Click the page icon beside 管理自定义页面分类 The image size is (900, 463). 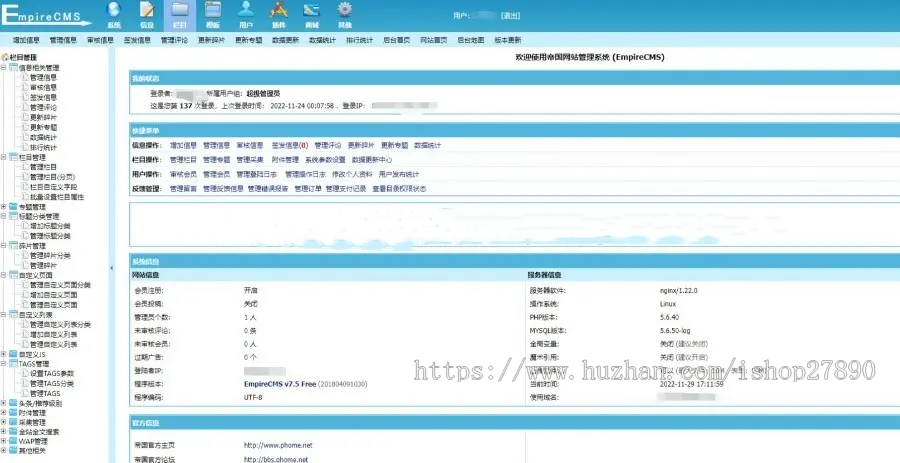(25, 285)
